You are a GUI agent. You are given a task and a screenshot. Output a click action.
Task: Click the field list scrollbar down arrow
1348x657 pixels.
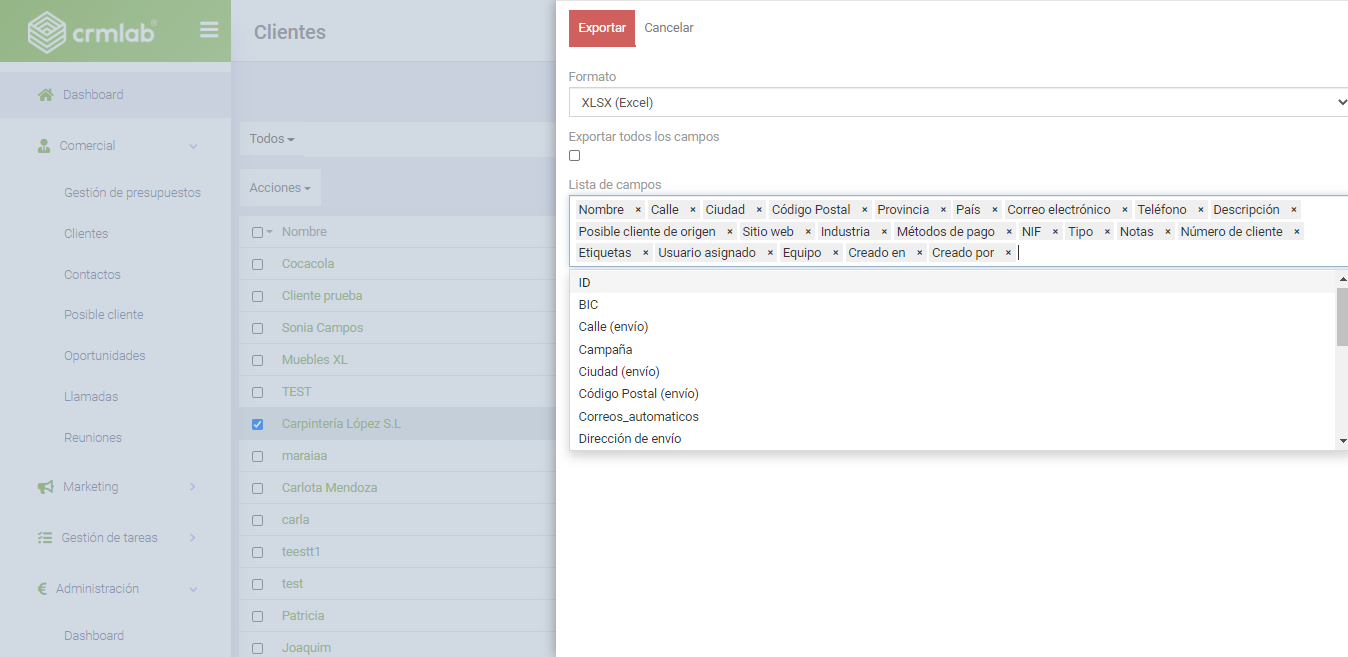(x=1342, y=441)
